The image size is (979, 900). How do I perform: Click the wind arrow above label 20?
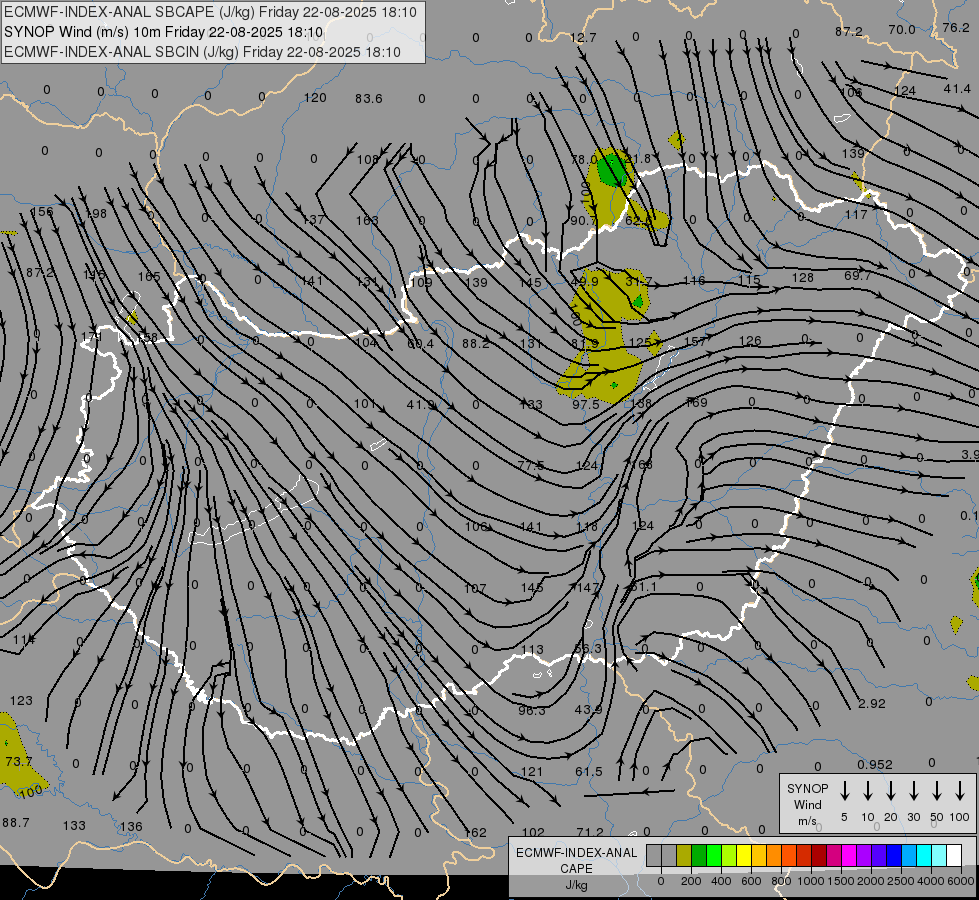click(891, 791)
